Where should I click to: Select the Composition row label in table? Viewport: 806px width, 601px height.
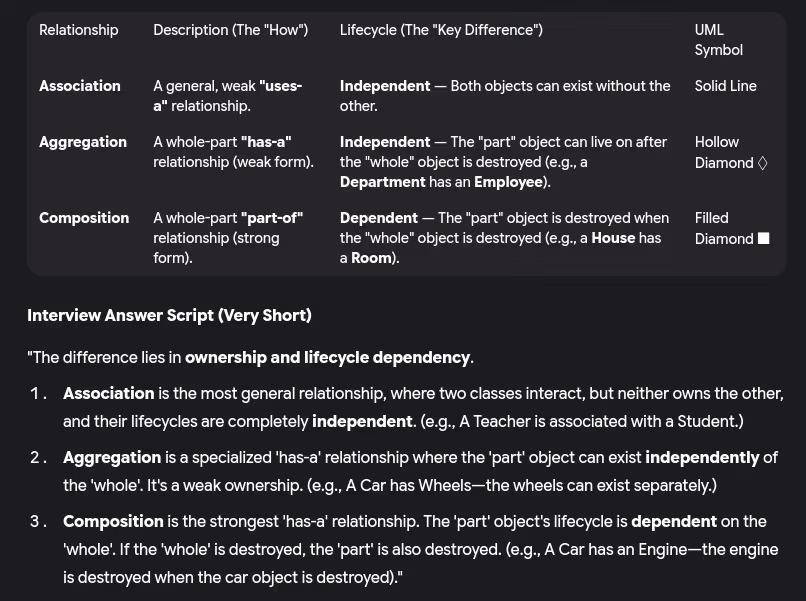tap(84, 218)
